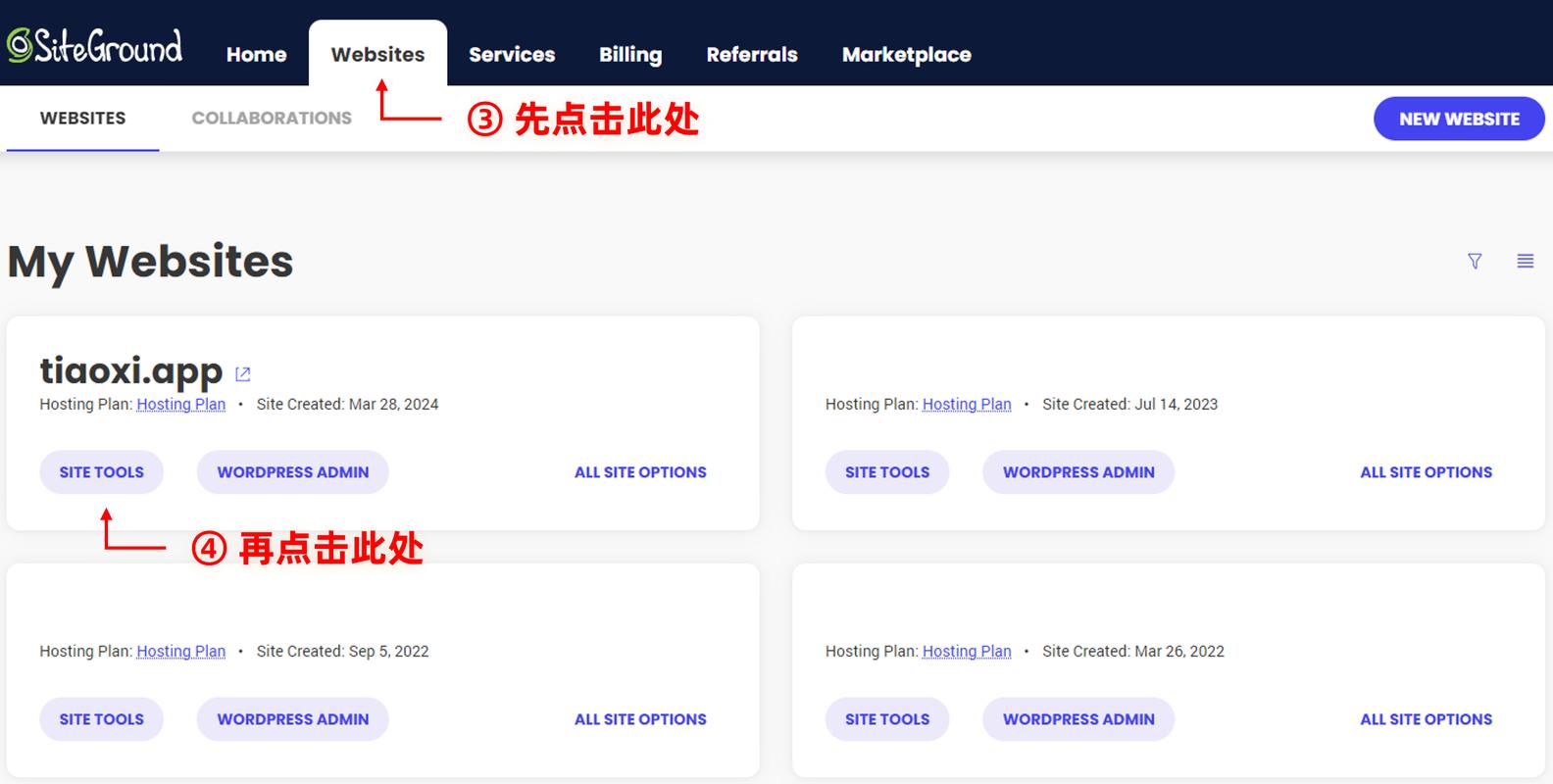Open ALL SITE OPTIONS for Mar 26, 2022 site
The height and width of the screenshot is (784, 1553).
pos(1427,719)
